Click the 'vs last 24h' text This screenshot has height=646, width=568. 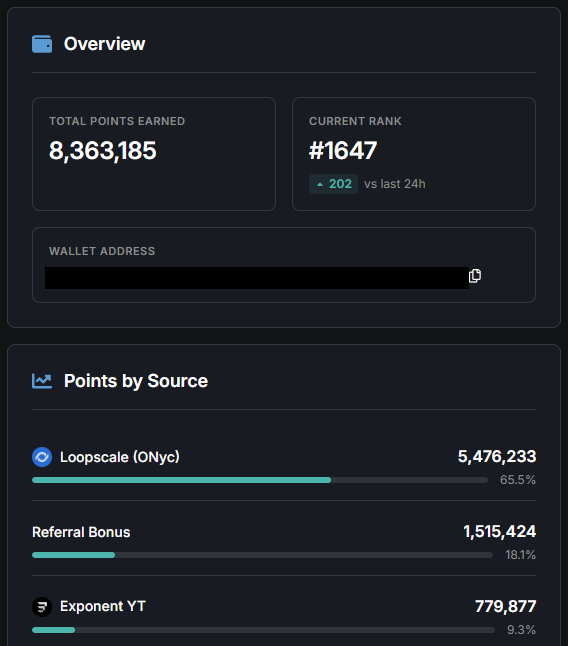tap(395, 184)
